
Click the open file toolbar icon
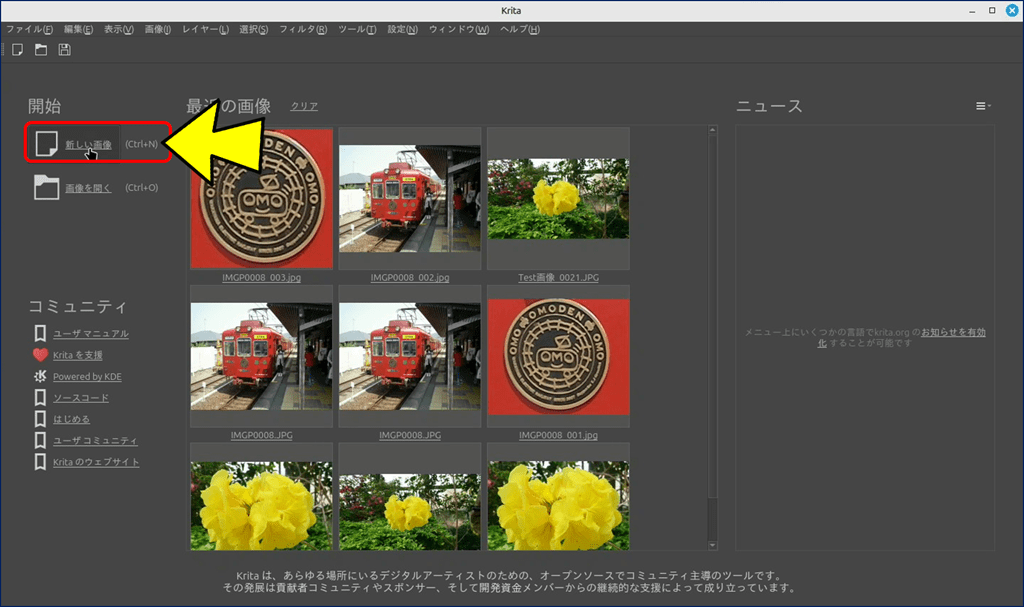pos(41,50)
